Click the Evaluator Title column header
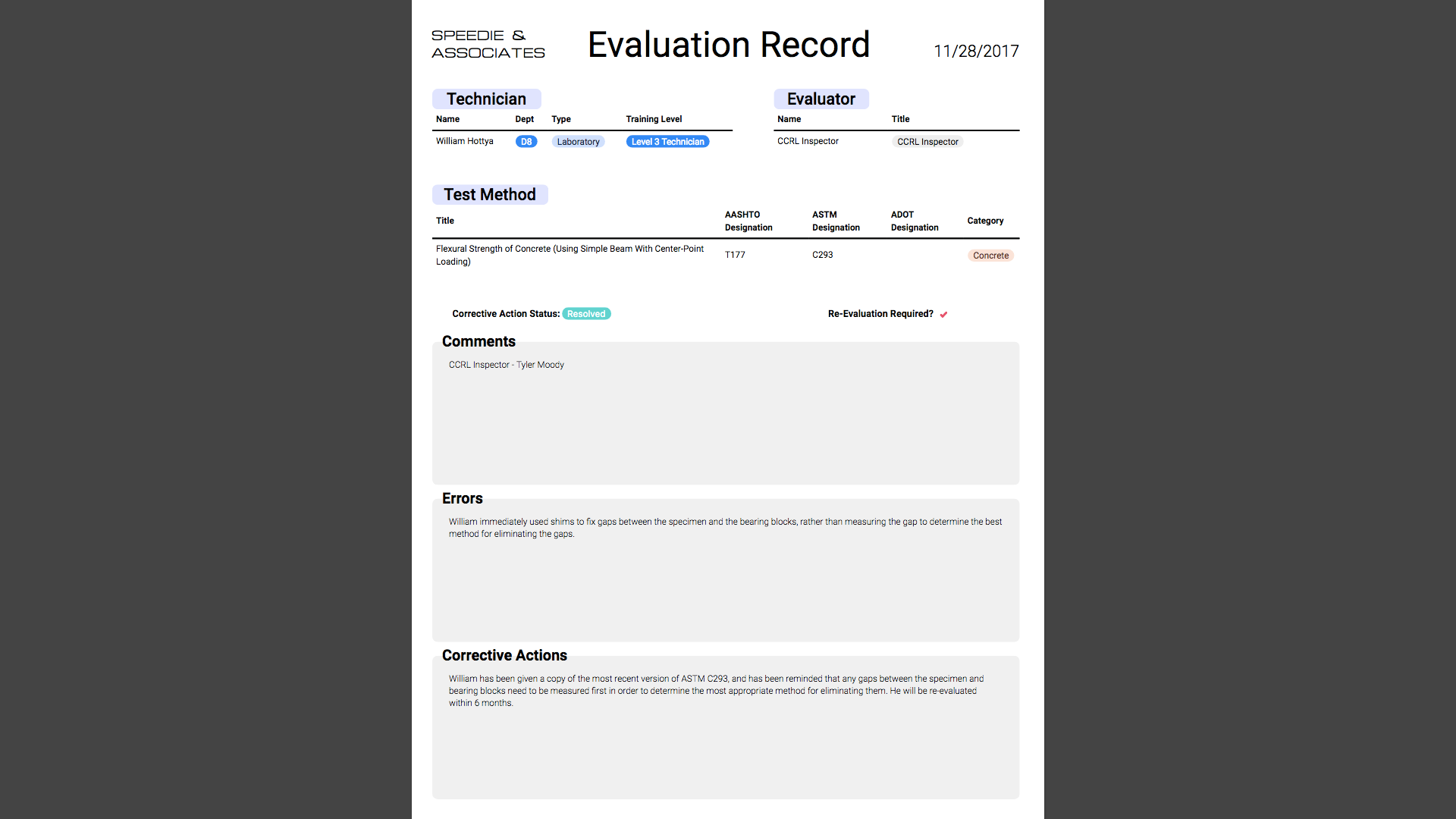 point(900,119)
